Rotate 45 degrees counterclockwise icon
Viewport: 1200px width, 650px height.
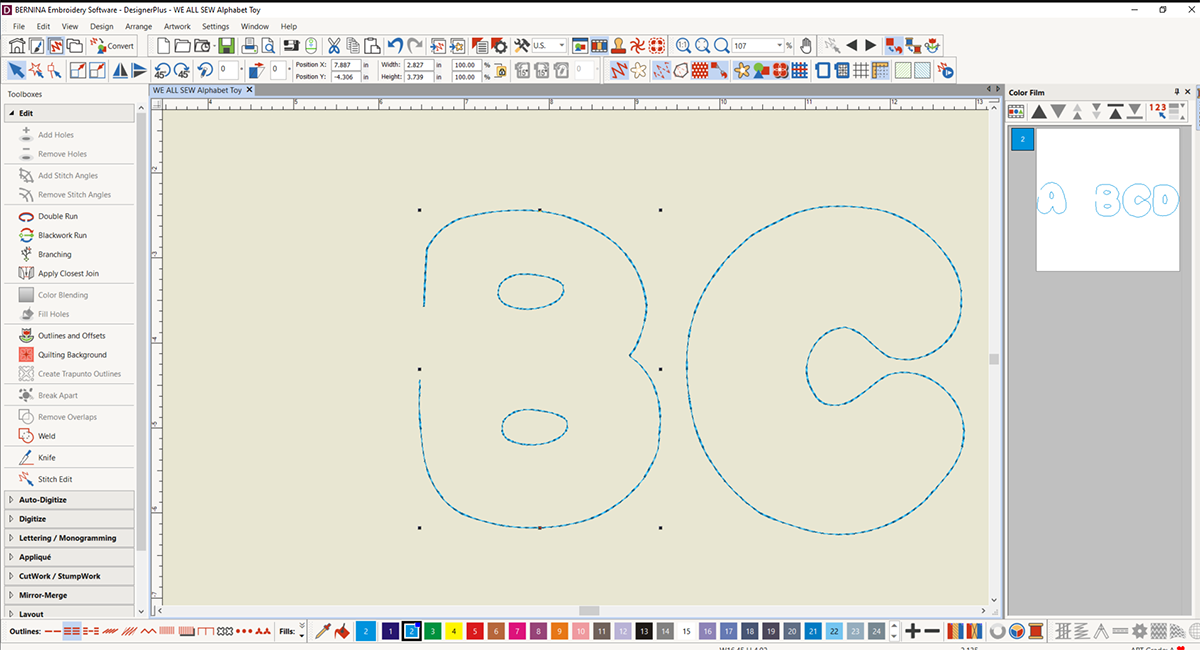[x=162, y=70]
